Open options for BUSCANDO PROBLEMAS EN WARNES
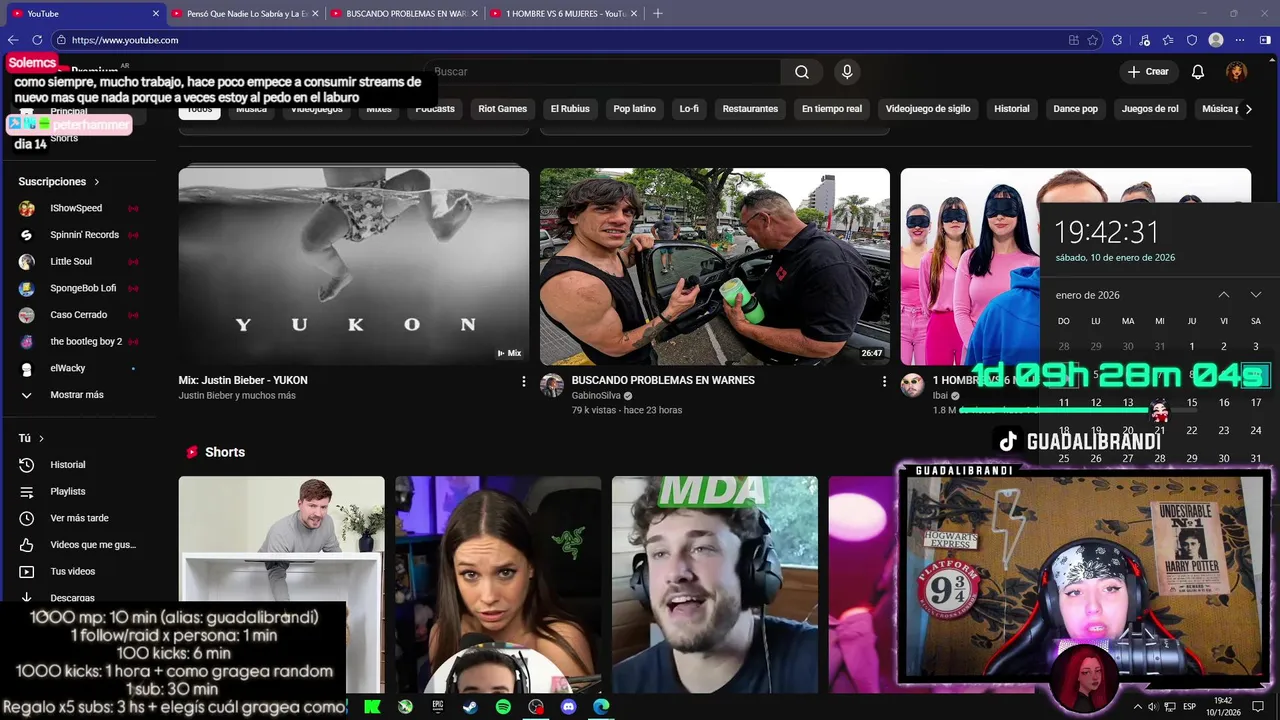Screen dimensions: 1280x720 pos(884,381)
